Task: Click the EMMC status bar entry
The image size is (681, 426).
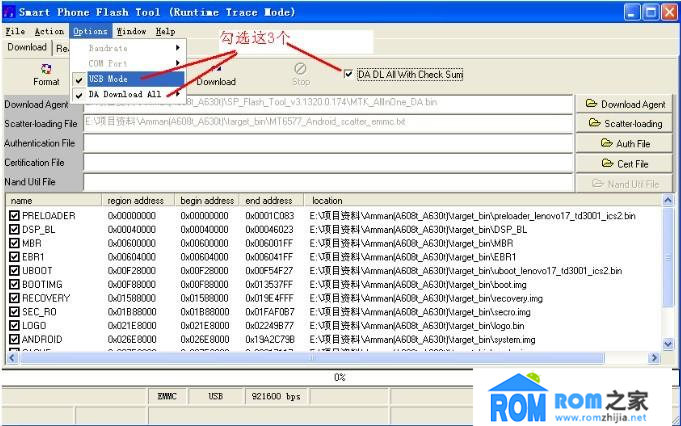Action: (167, 396)
